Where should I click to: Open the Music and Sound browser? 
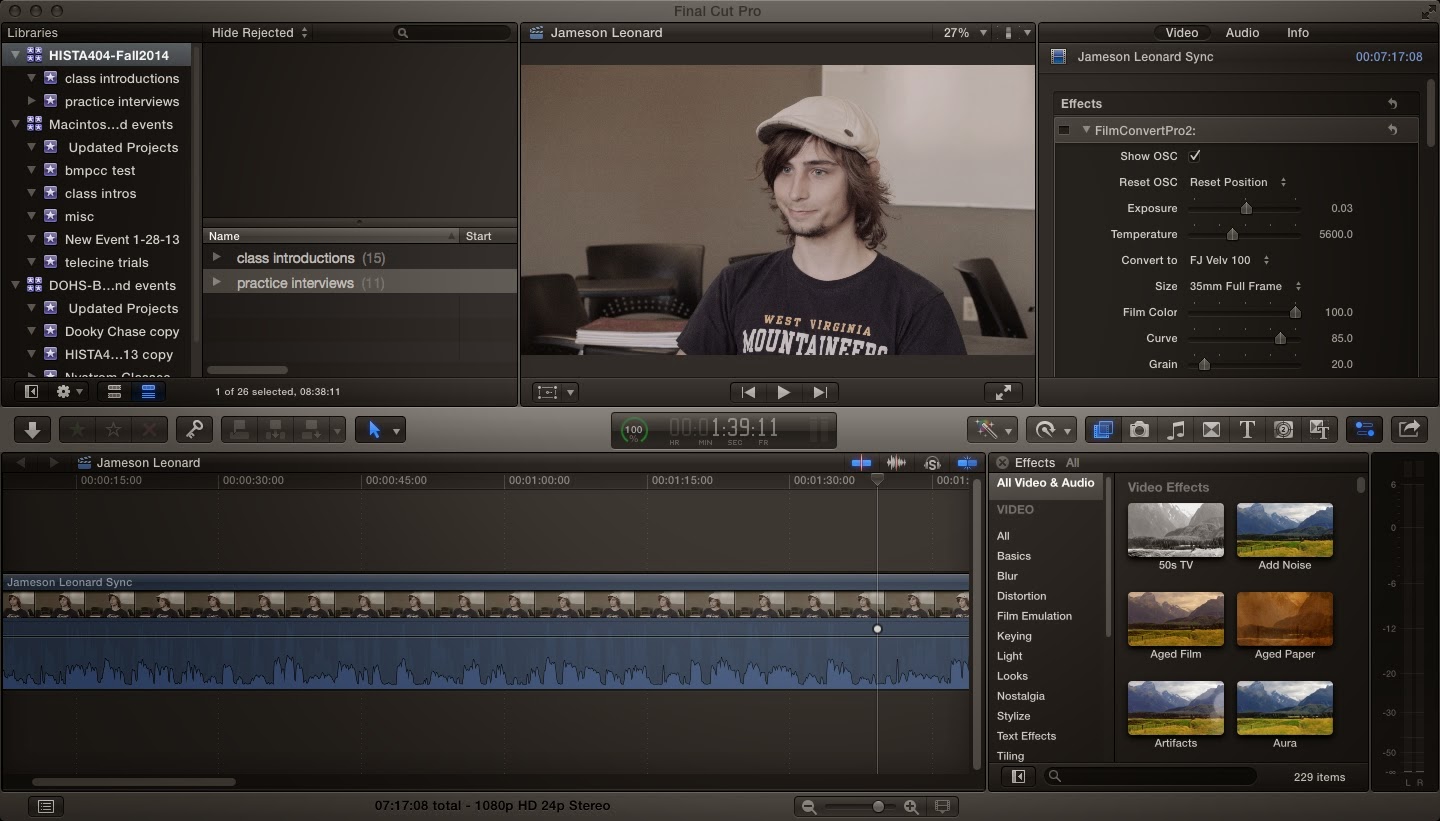[x=1176, y=430]
